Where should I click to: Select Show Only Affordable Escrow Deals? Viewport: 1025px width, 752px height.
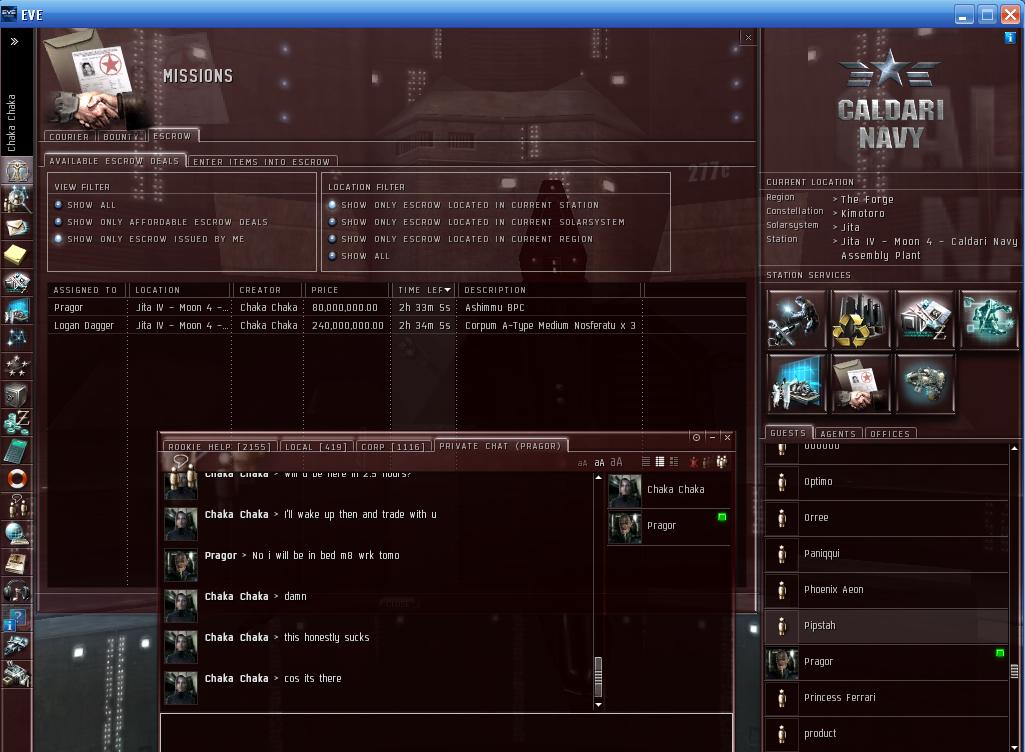pos(161,222)
